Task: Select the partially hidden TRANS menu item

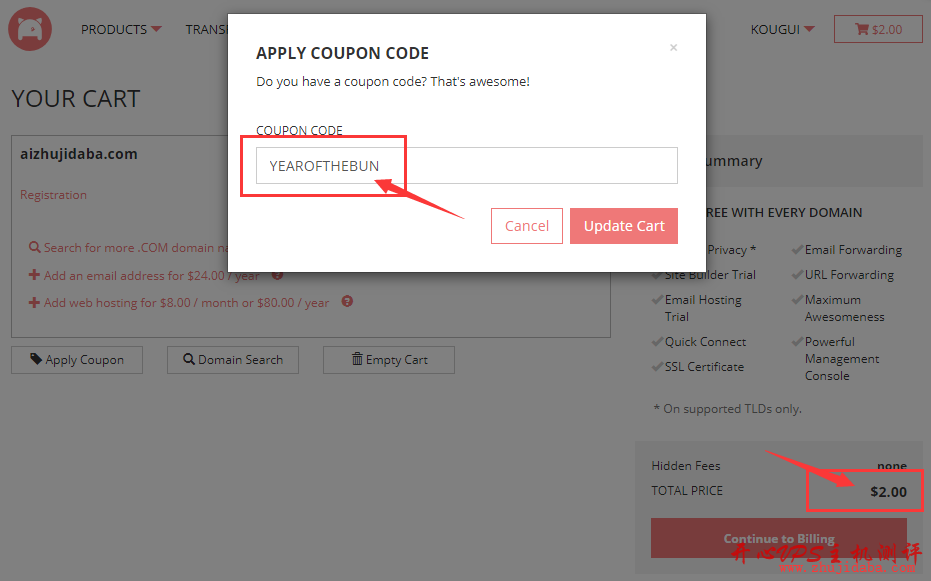Action: pos(207,29)
